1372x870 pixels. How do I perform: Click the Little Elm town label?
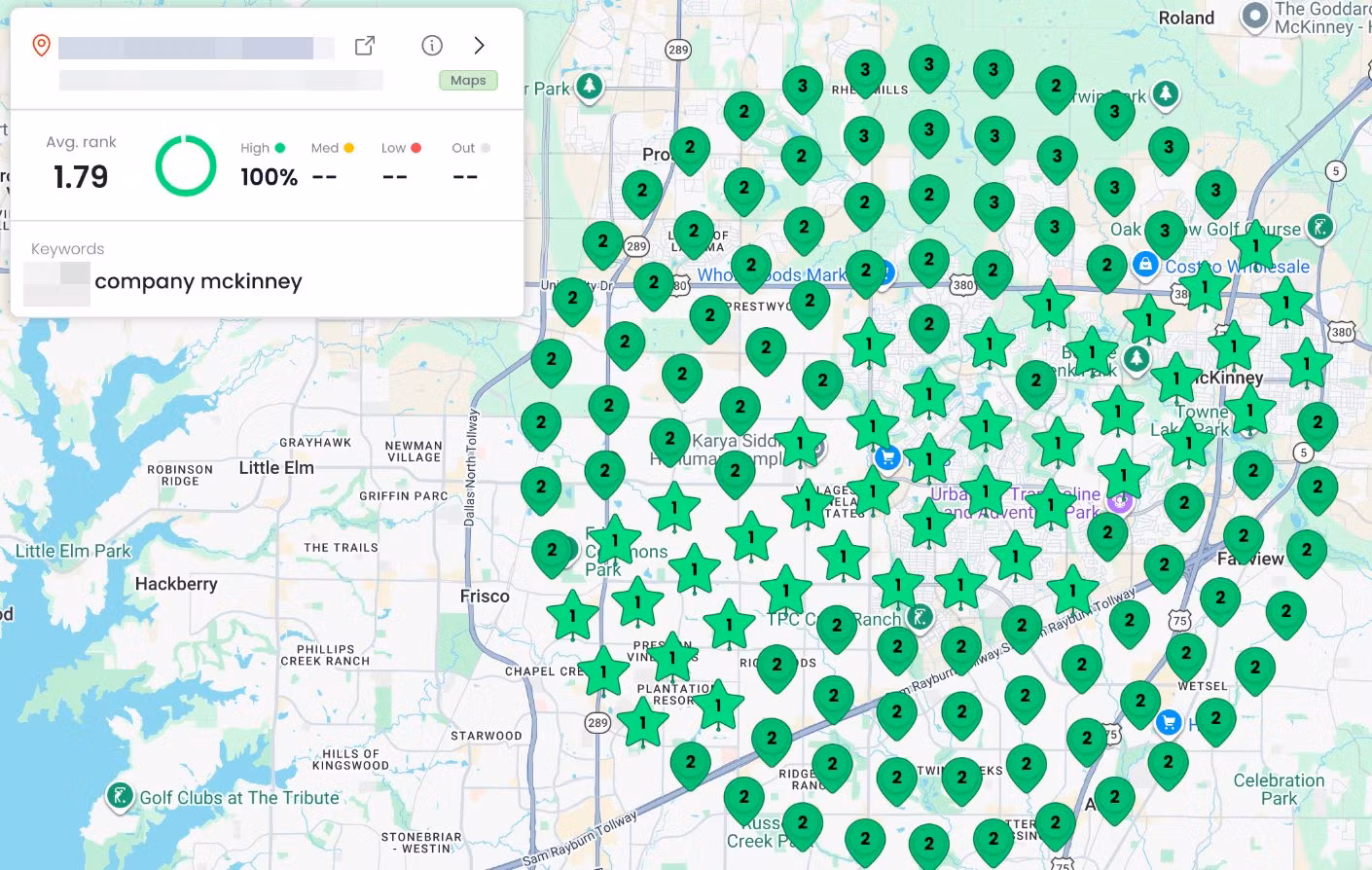click(x=276, y=468)
